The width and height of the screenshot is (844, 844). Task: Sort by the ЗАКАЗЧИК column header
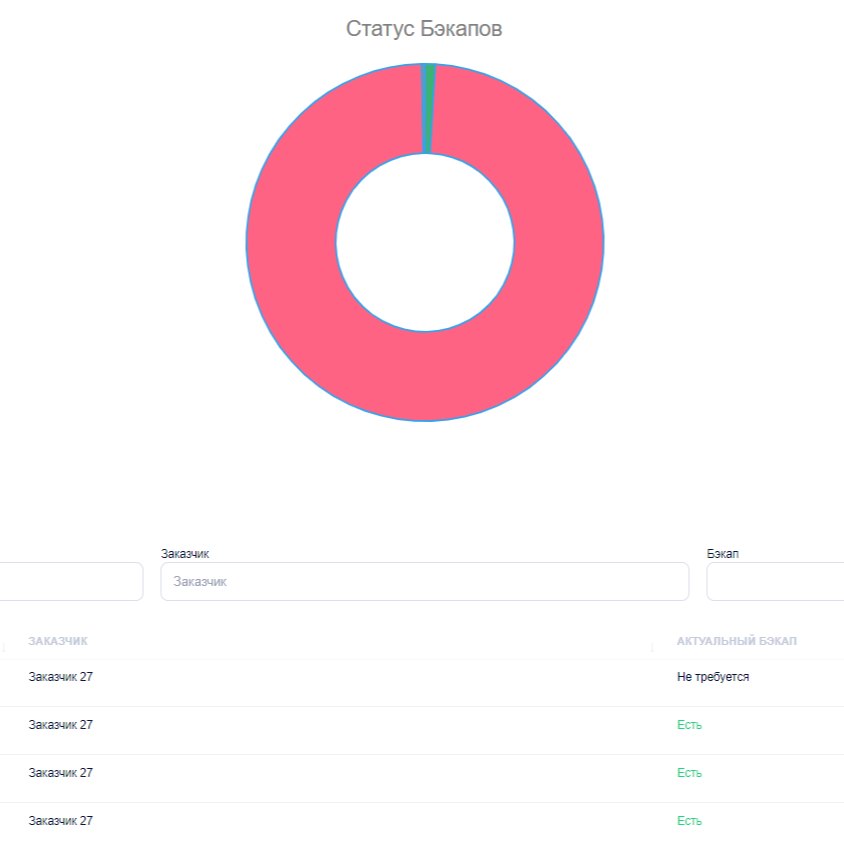[58, 641]
